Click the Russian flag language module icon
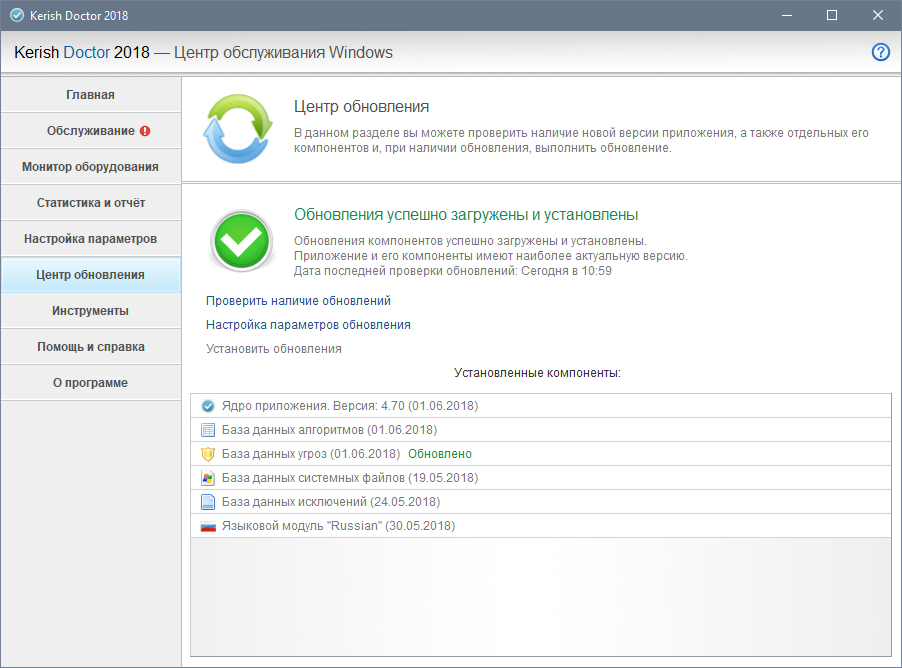The width and height of the screenshot is (902, 668). (x=208, y=526)
